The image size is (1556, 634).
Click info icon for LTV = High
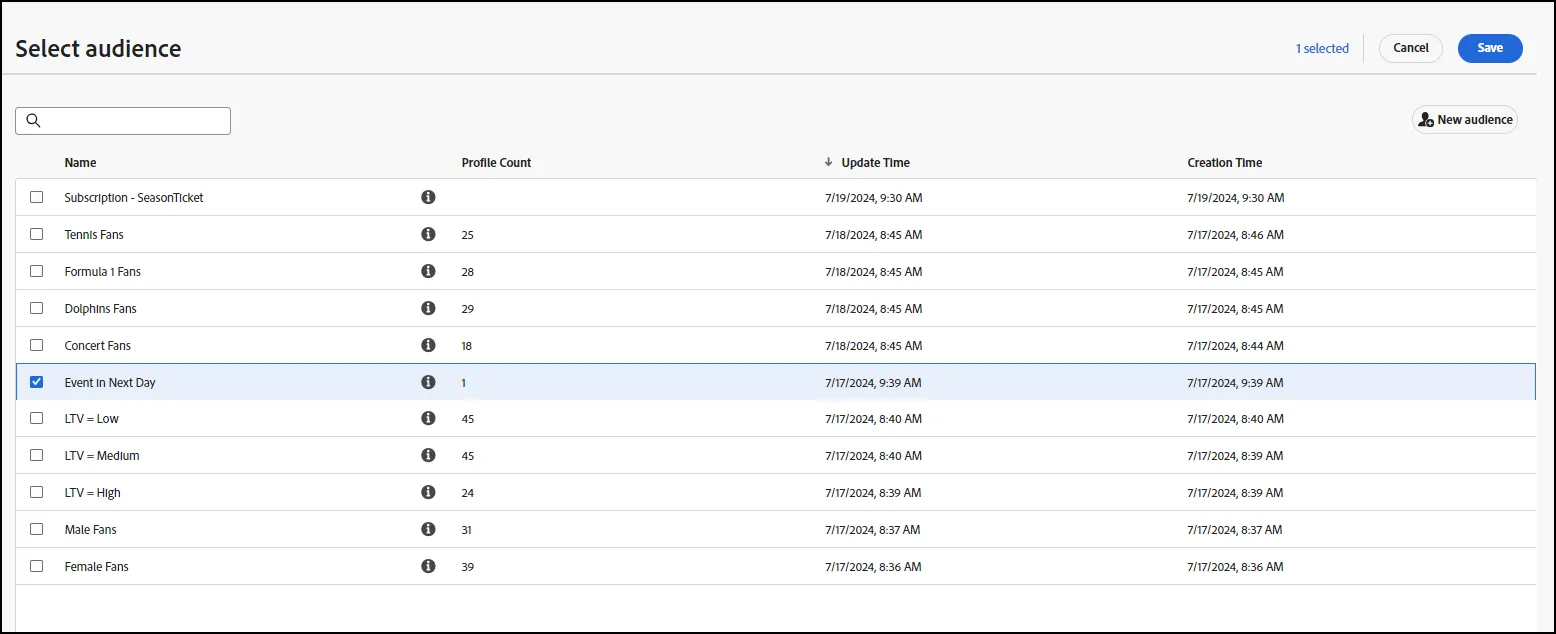pos(428,492)
